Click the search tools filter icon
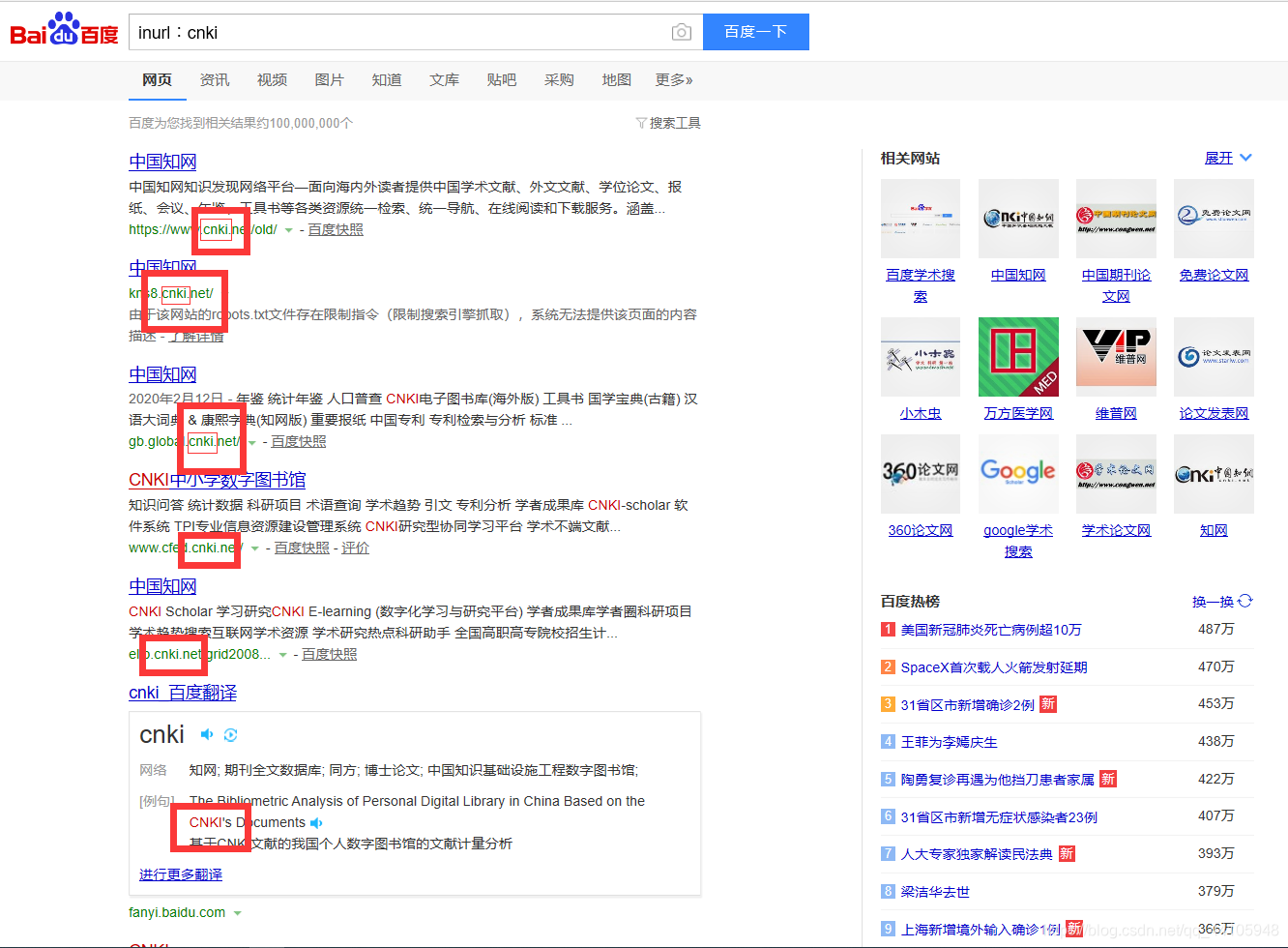This screenshot has width=1288, height=948. pyautogui.click(x=641, y=123)
